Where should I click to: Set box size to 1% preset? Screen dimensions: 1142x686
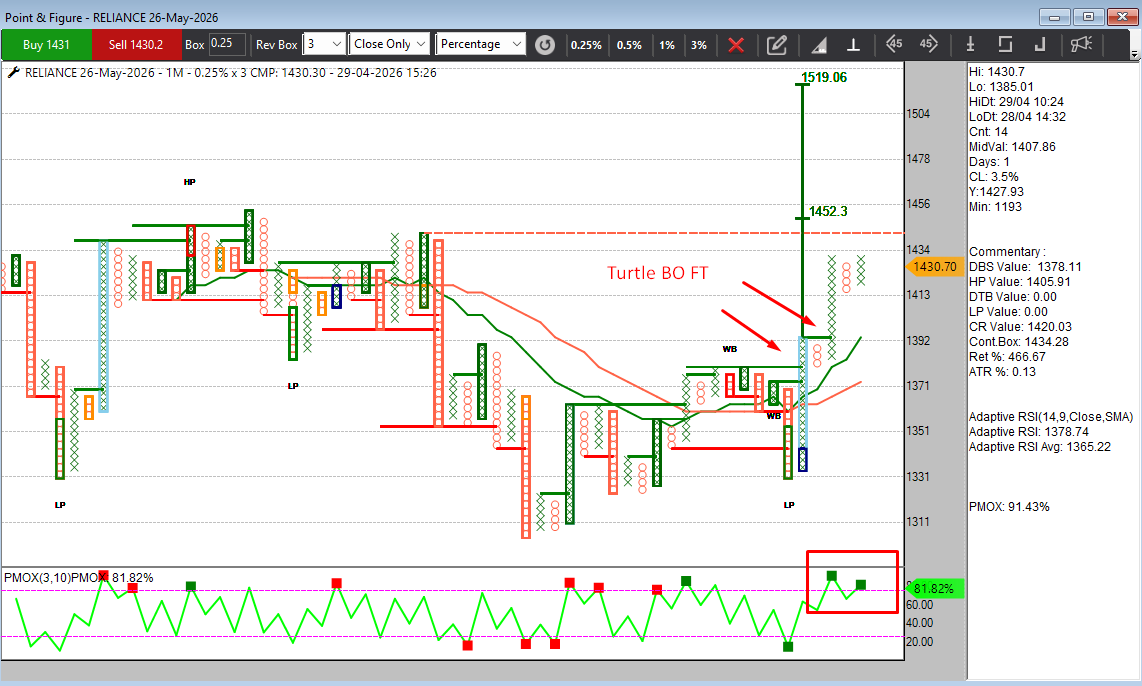click(x=667, y=45)
